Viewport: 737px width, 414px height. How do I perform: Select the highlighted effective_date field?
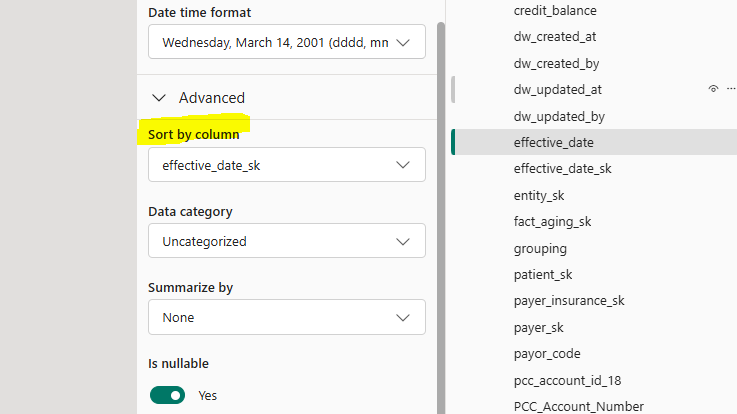click(x=594, y=142)
